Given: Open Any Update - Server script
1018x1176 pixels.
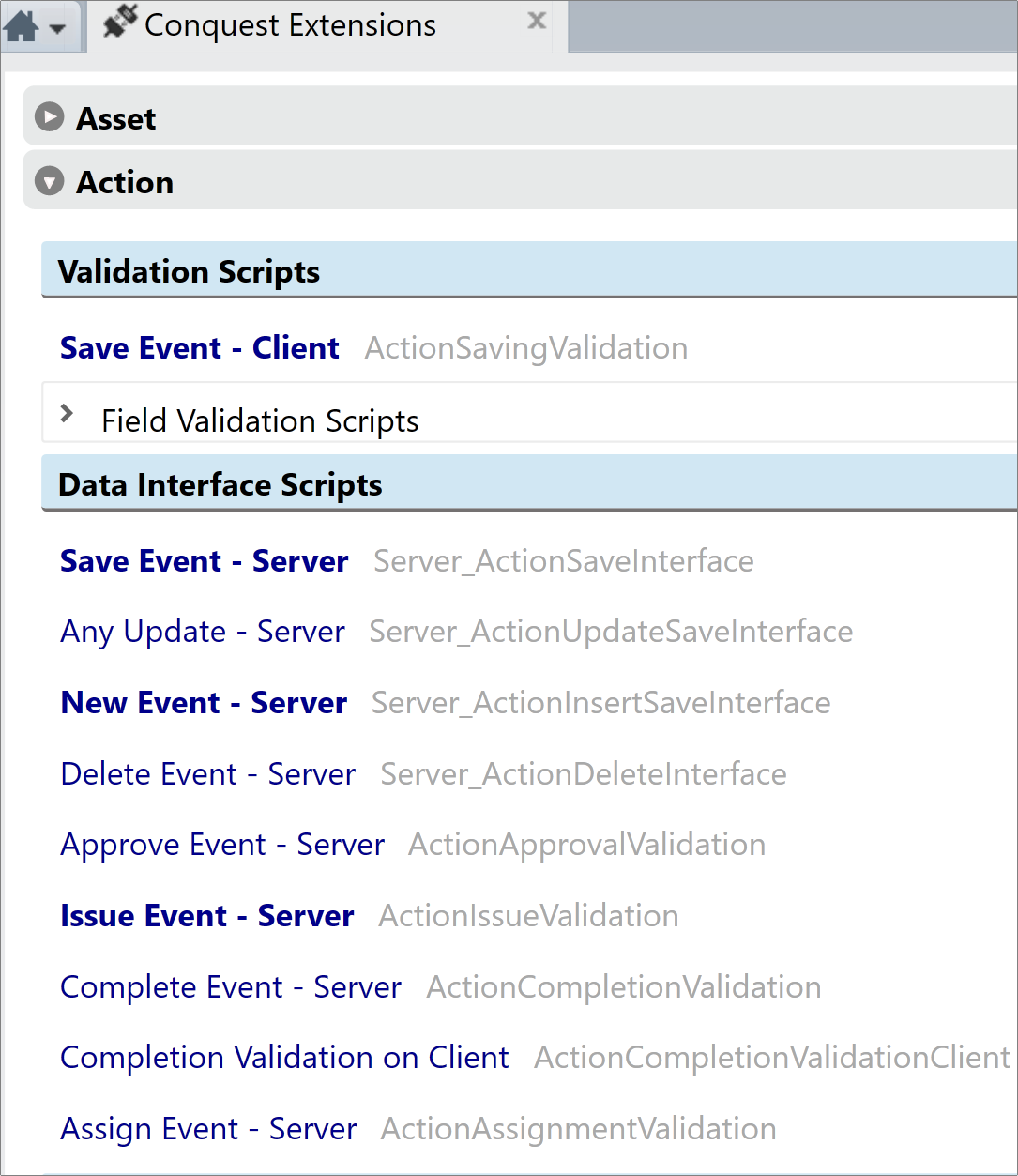Looking at the screenshot, I should coord(203,632).
